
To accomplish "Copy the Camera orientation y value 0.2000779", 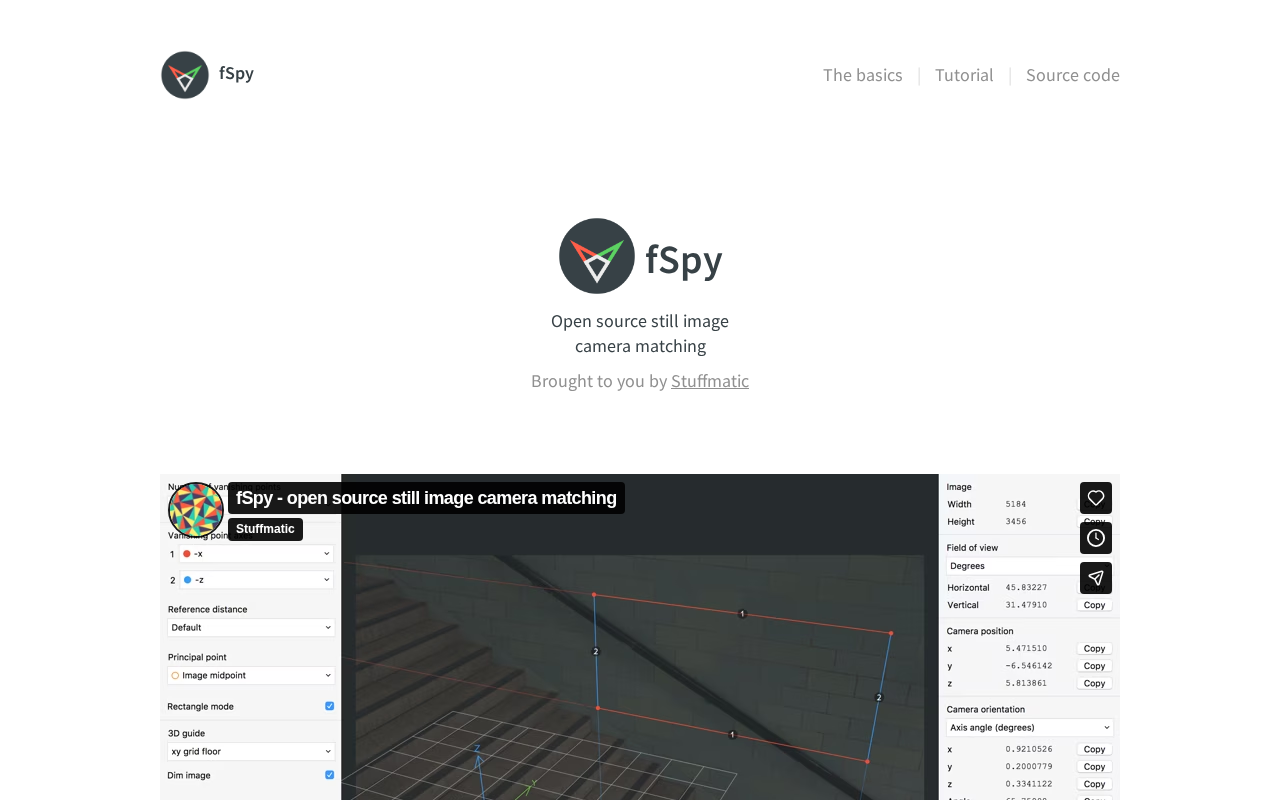I will pos(1095,767).
